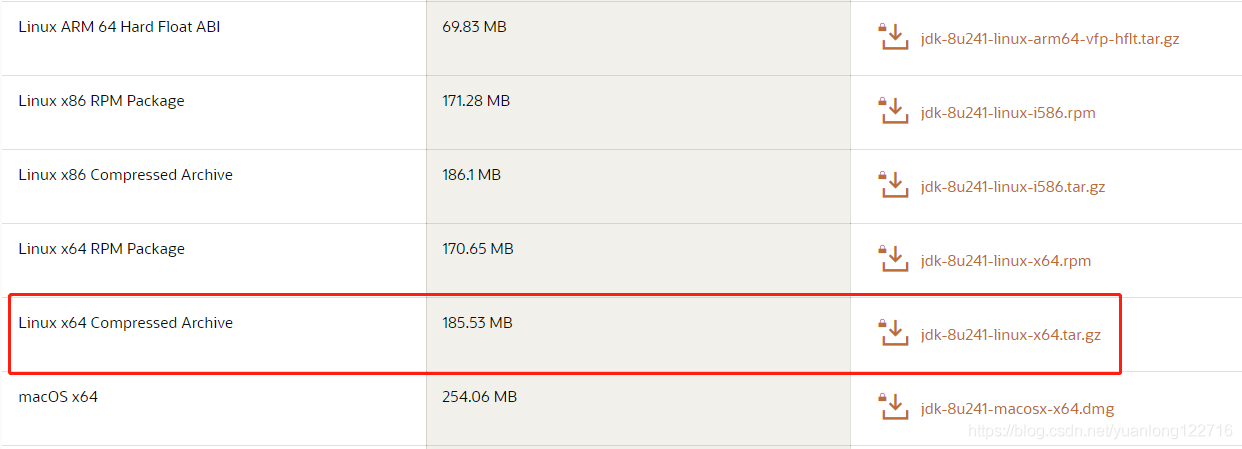Download jdk-8u241-linux-x64.tar.gz from highlighted row

click(x=1010, y=335)
